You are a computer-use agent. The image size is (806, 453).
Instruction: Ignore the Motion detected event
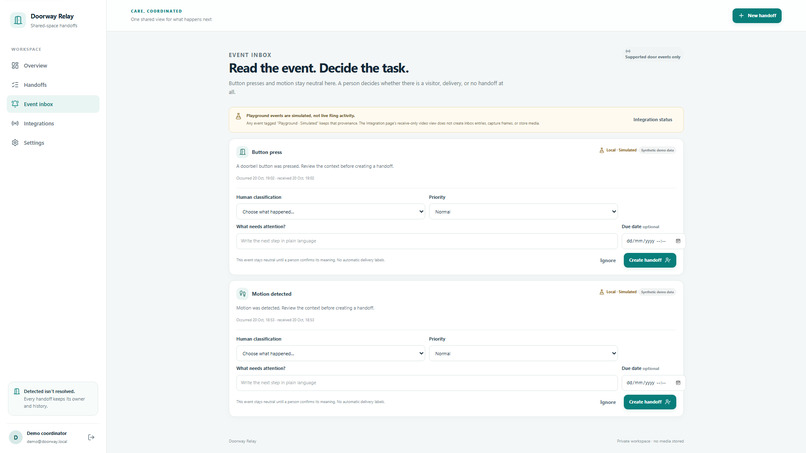pos(608,403)
